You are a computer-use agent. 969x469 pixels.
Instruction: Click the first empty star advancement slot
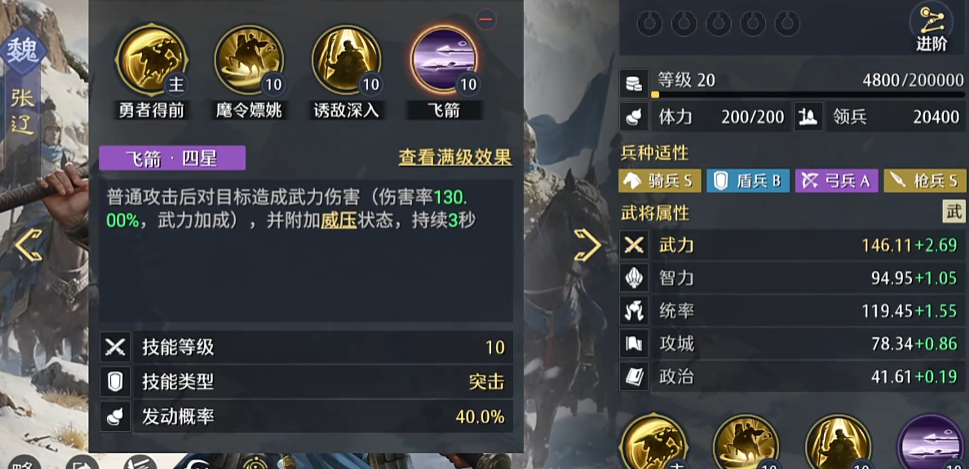650,23
